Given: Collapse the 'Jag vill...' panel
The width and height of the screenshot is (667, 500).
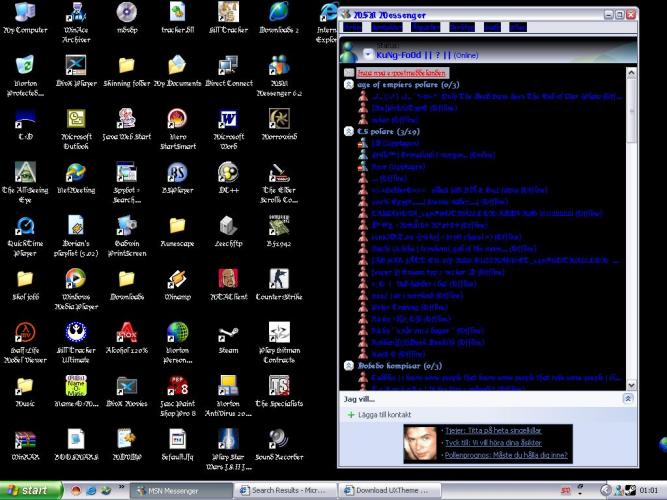Looking at the screenshot, I should point(628,398).
